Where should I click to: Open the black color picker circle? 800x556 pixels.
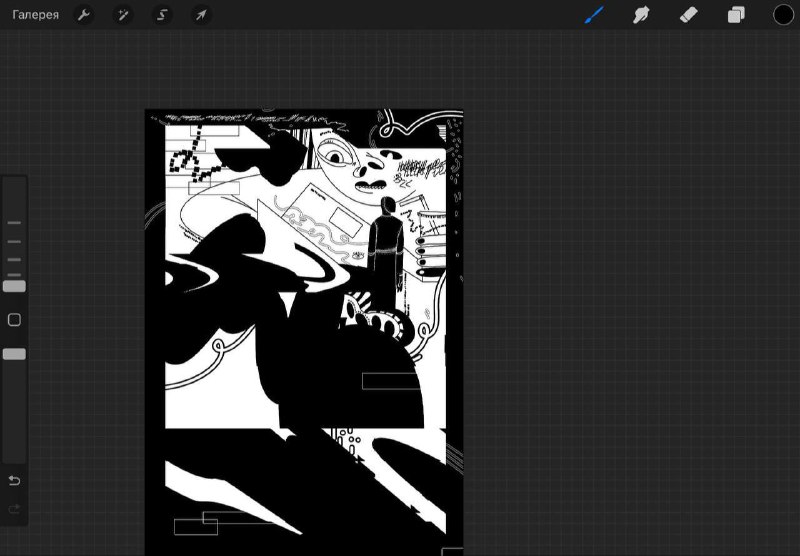point(783,15)
